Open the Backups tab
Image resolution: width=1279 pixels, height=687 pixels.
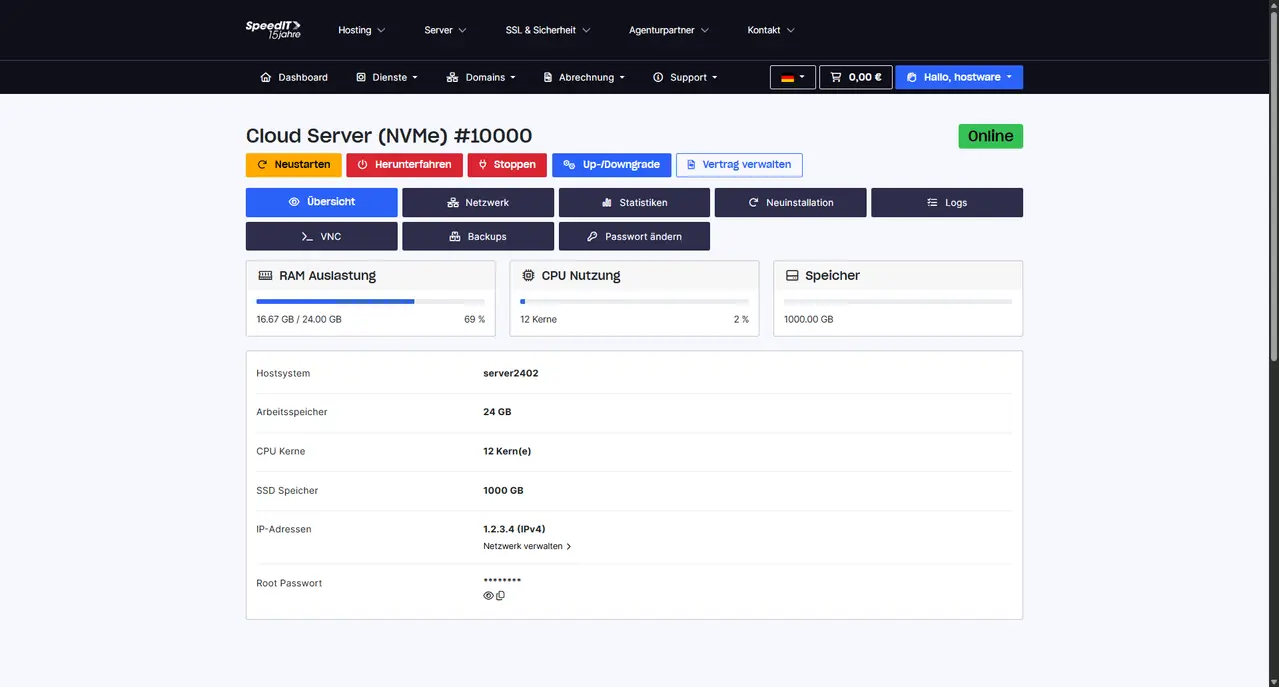click(478, 236)
